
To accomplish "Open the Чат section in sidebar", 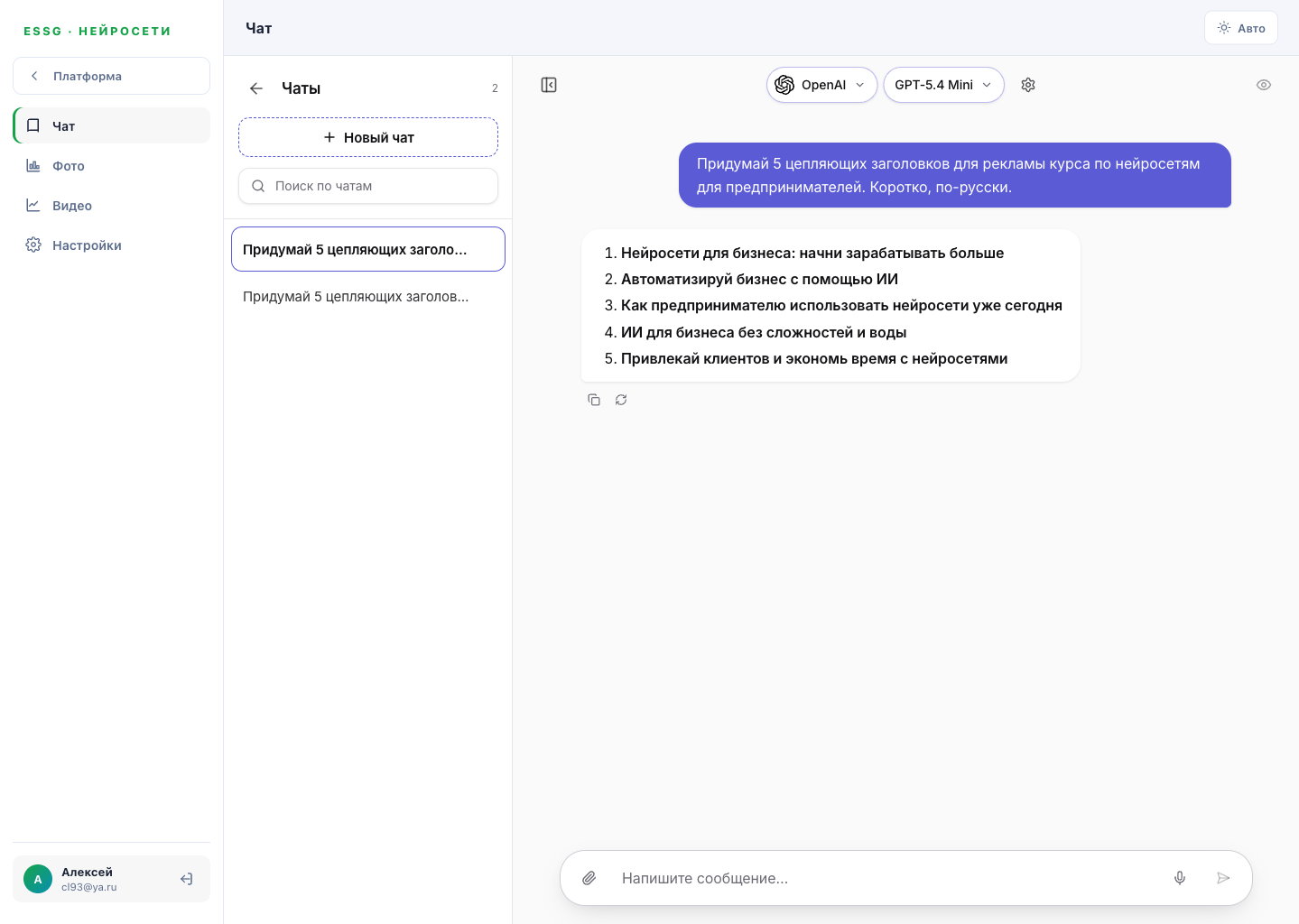I will click(x=112, y=125).
